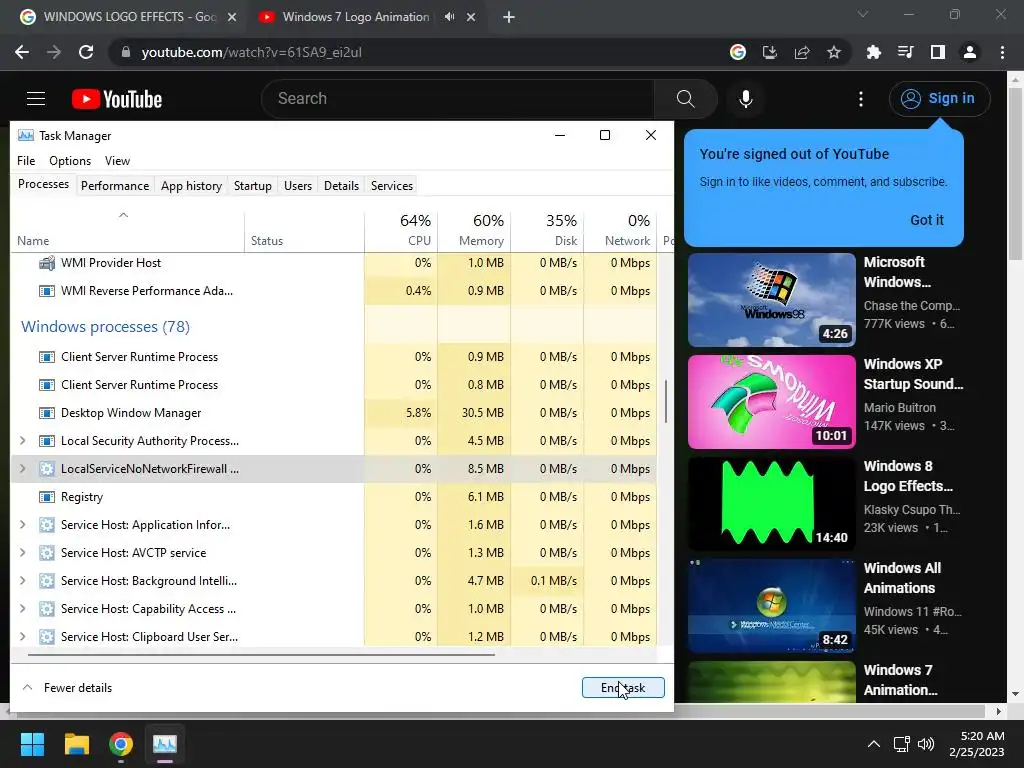Open Chrome's three-dot main menu
This screenshot has width=1024, height=768.
click(x=1002, y=52)
